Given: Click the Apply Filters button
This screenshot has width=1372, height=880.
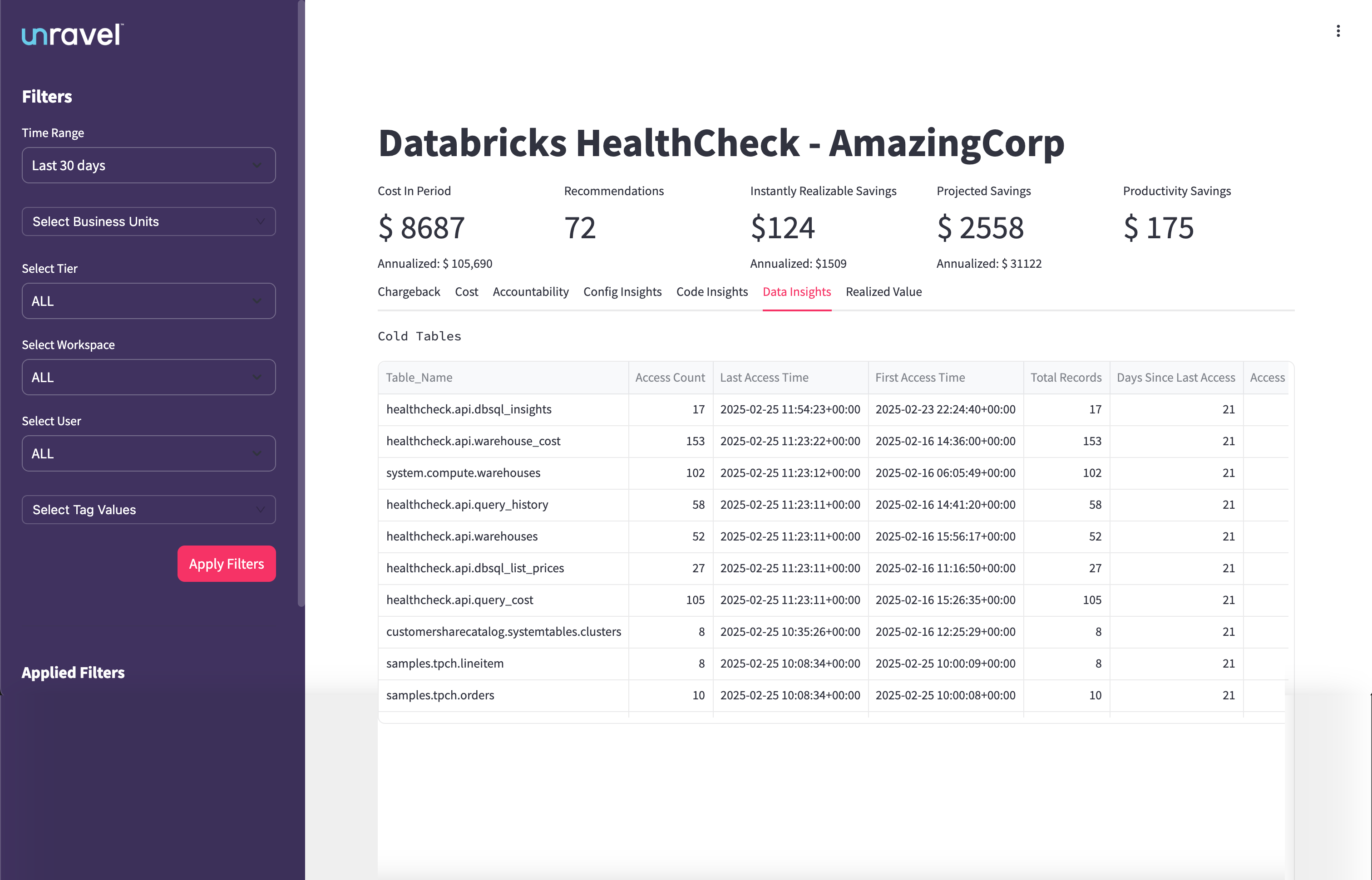Looking at the screenshot, I should 227,563.
